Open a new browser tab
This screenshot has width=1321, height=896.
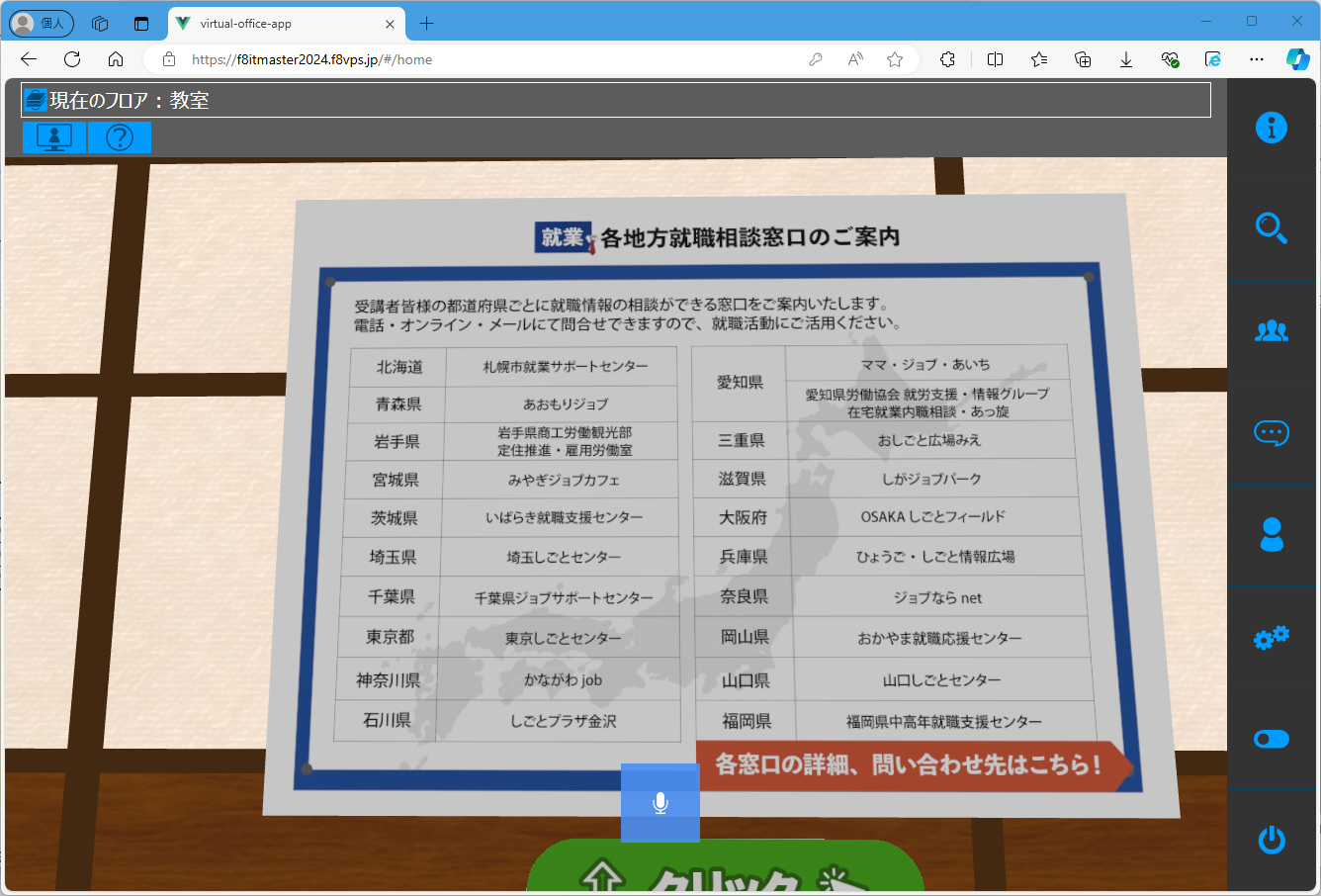coord(426,24)
